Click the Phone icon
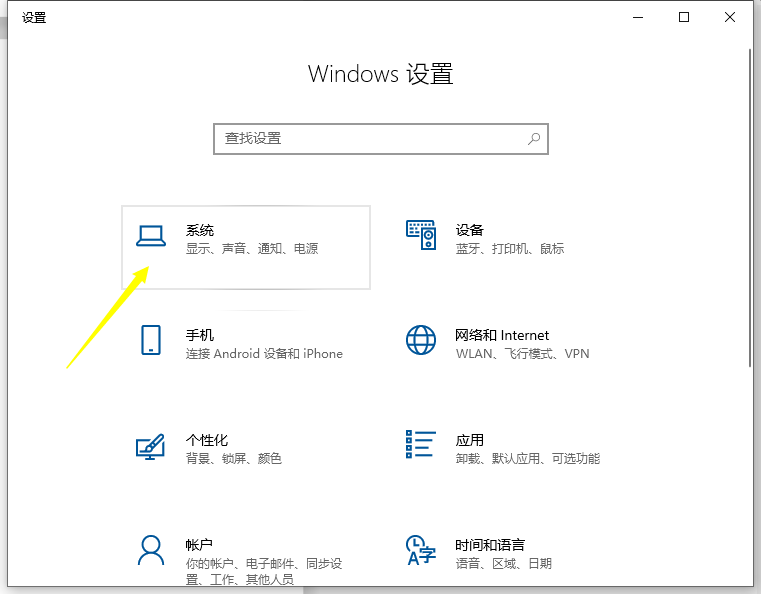The image size is (761, 594). pyautogui.click(x=150, y=340)
